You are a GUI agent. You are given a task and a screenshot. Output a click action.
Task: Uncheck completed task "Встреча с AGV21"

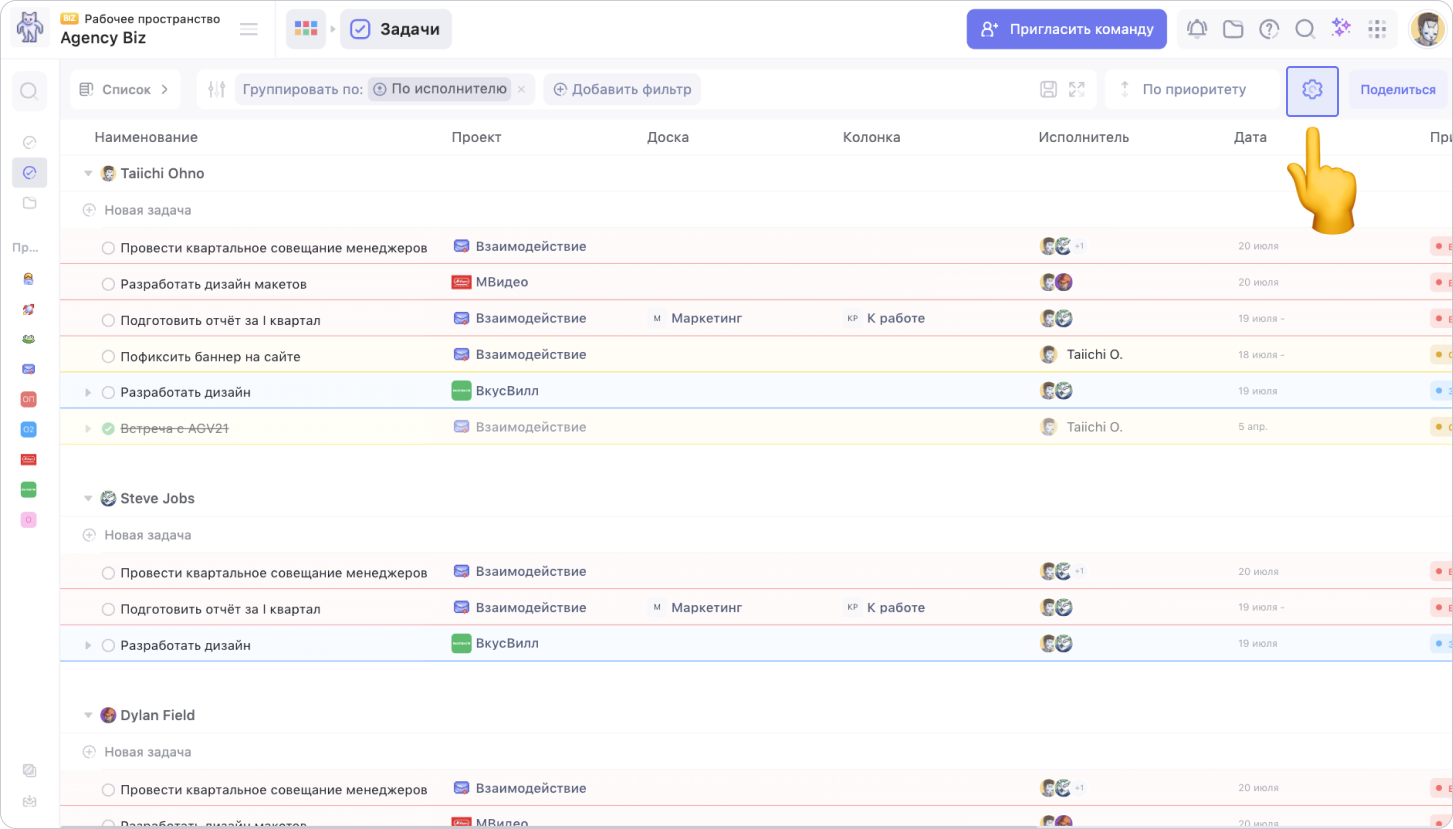[x=108, y=428]
